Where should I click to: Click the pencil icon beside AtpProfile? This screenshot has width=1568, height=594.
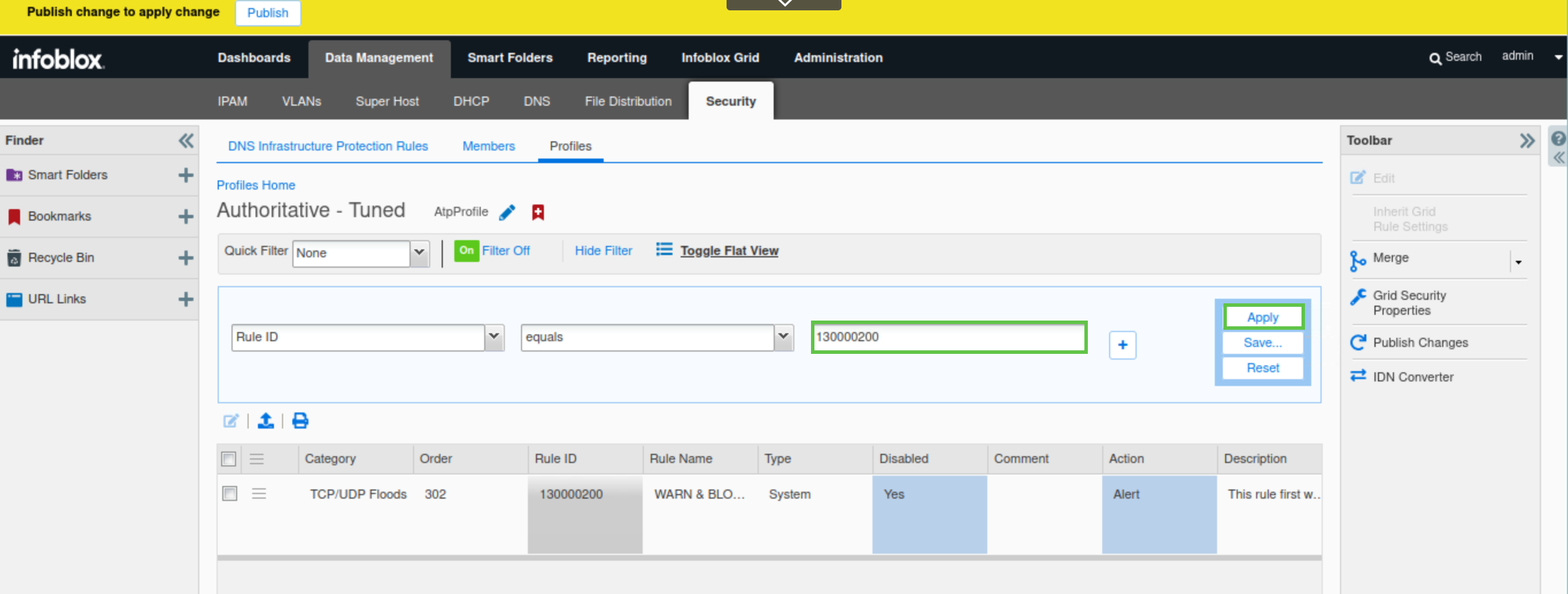[x=507, y=213]
